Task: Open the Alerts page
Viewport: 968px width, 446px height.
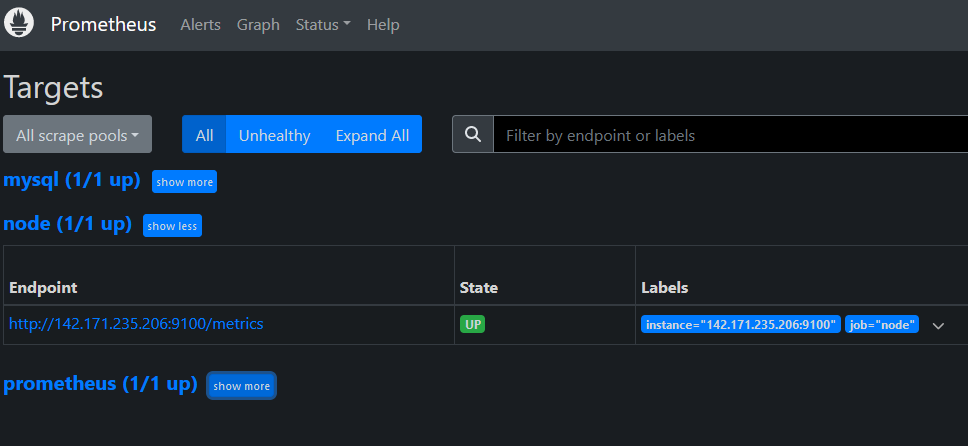Action: pos(200,25)
